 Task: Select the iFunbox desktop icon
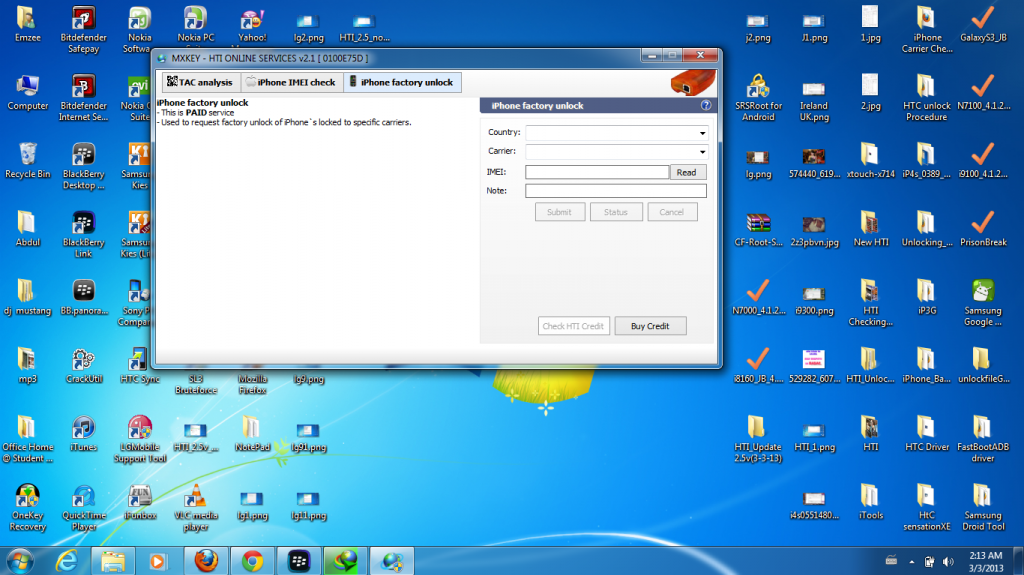click(140, 502)
